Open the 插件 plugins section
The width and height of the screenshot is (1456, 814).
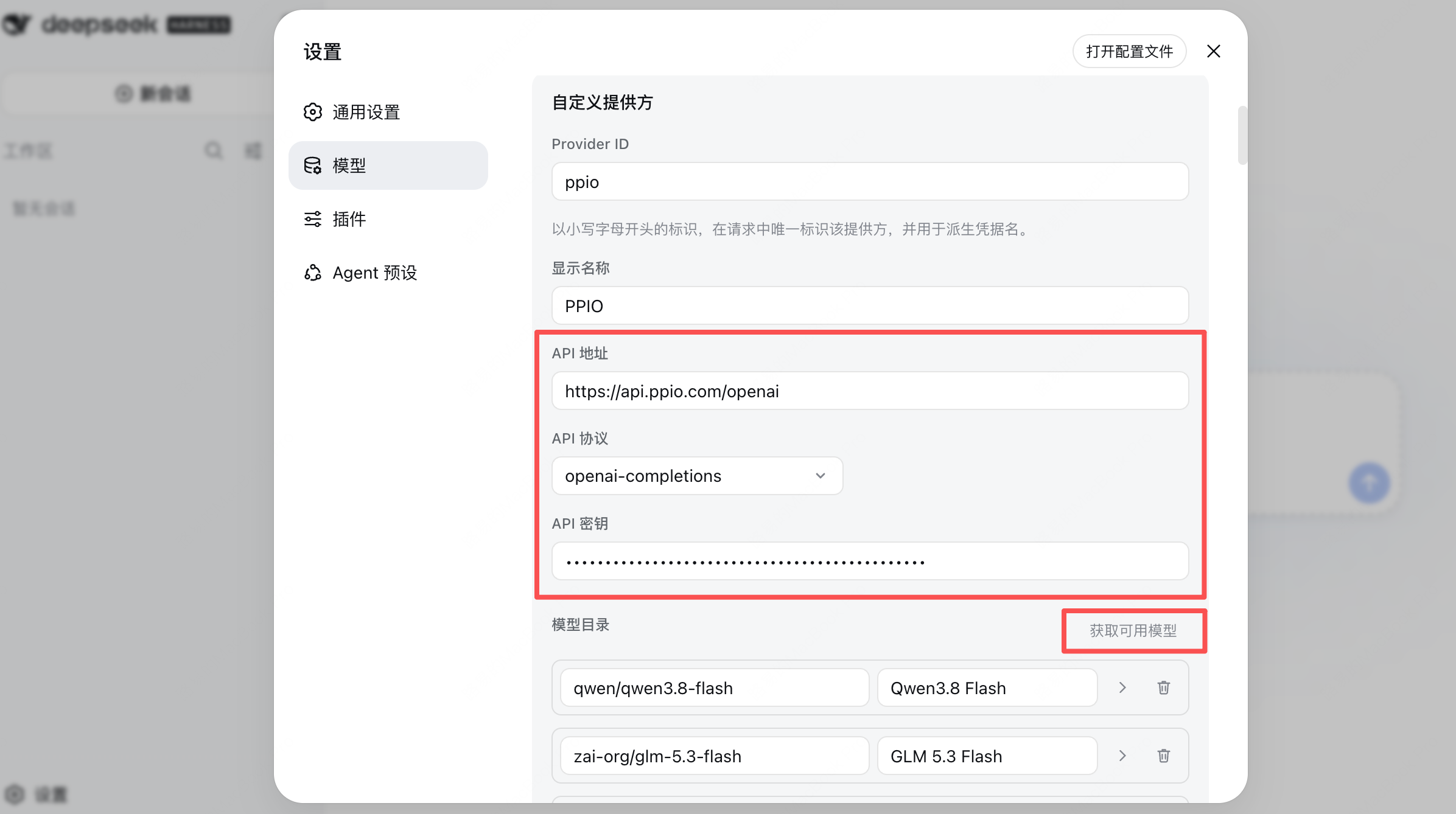[388, 219]
